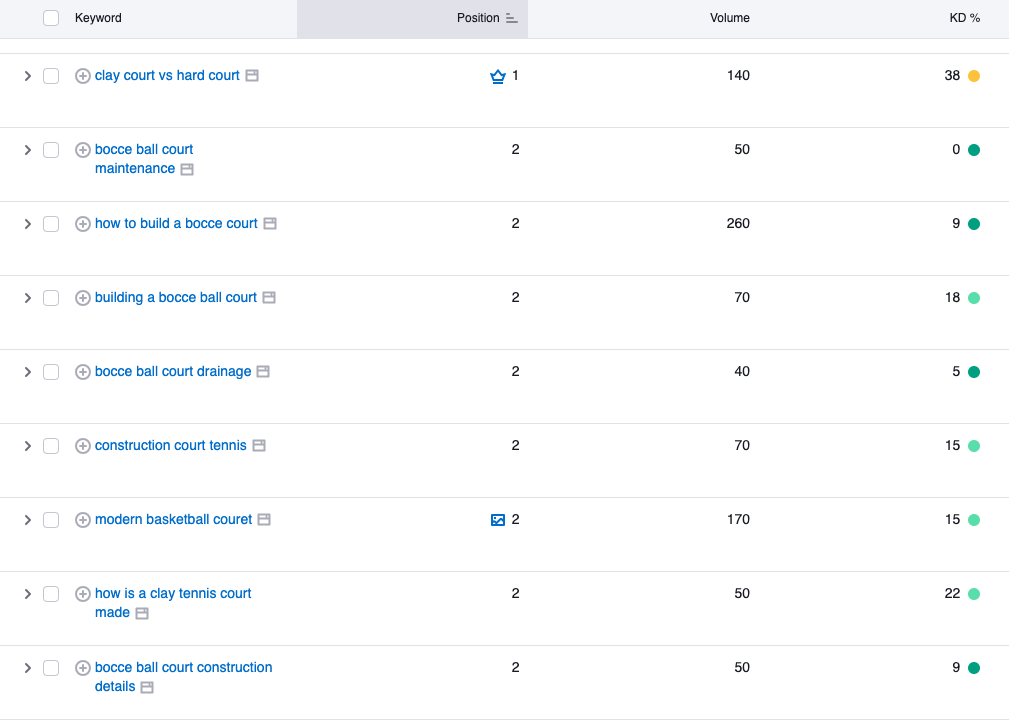This screenshot has width=1009, height=722.
Task: Click the Keyword column header
Action: point(98,18)
